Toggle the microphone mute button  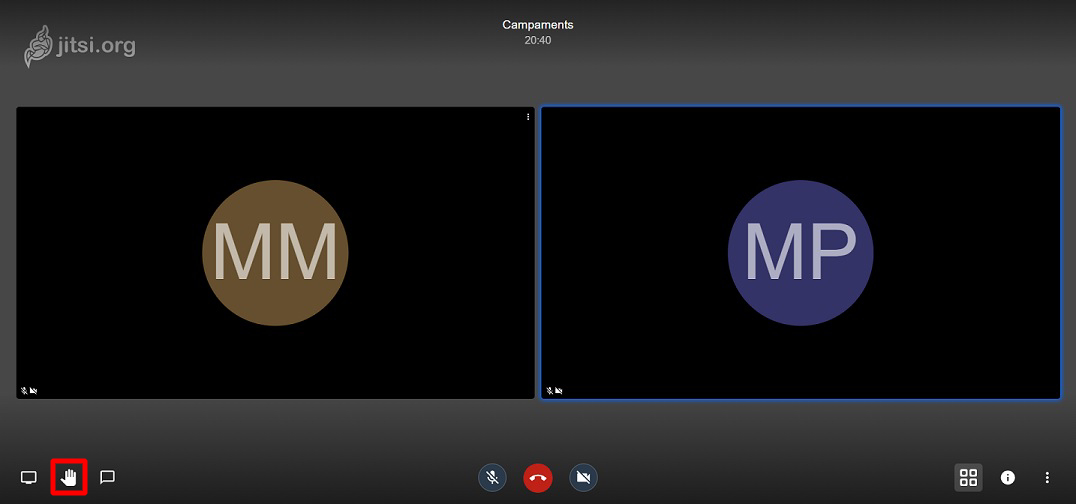pos(492,478)
